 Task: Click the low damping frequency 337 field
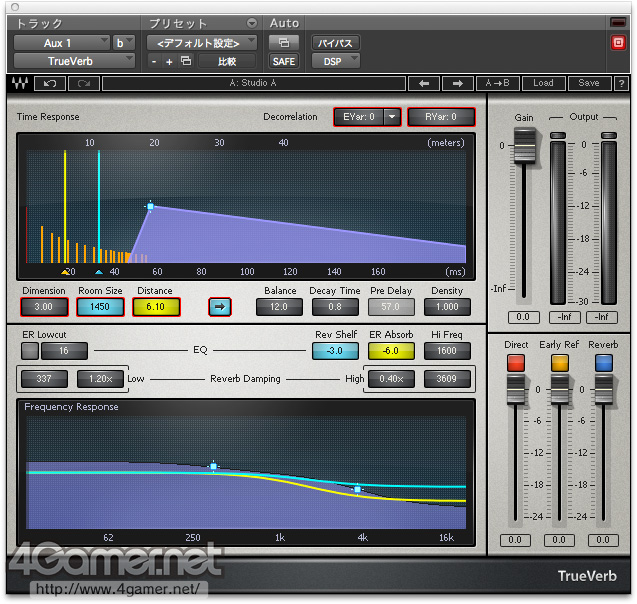pos(44,379)
